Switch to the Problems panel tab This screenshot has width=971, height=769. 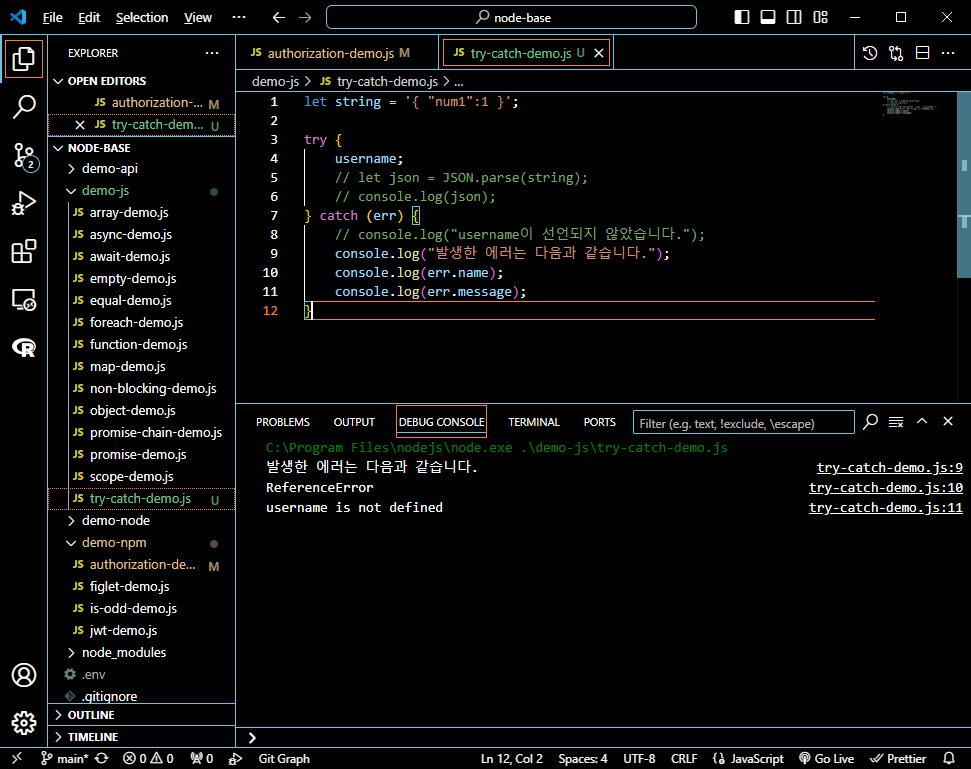click(283, 422)
